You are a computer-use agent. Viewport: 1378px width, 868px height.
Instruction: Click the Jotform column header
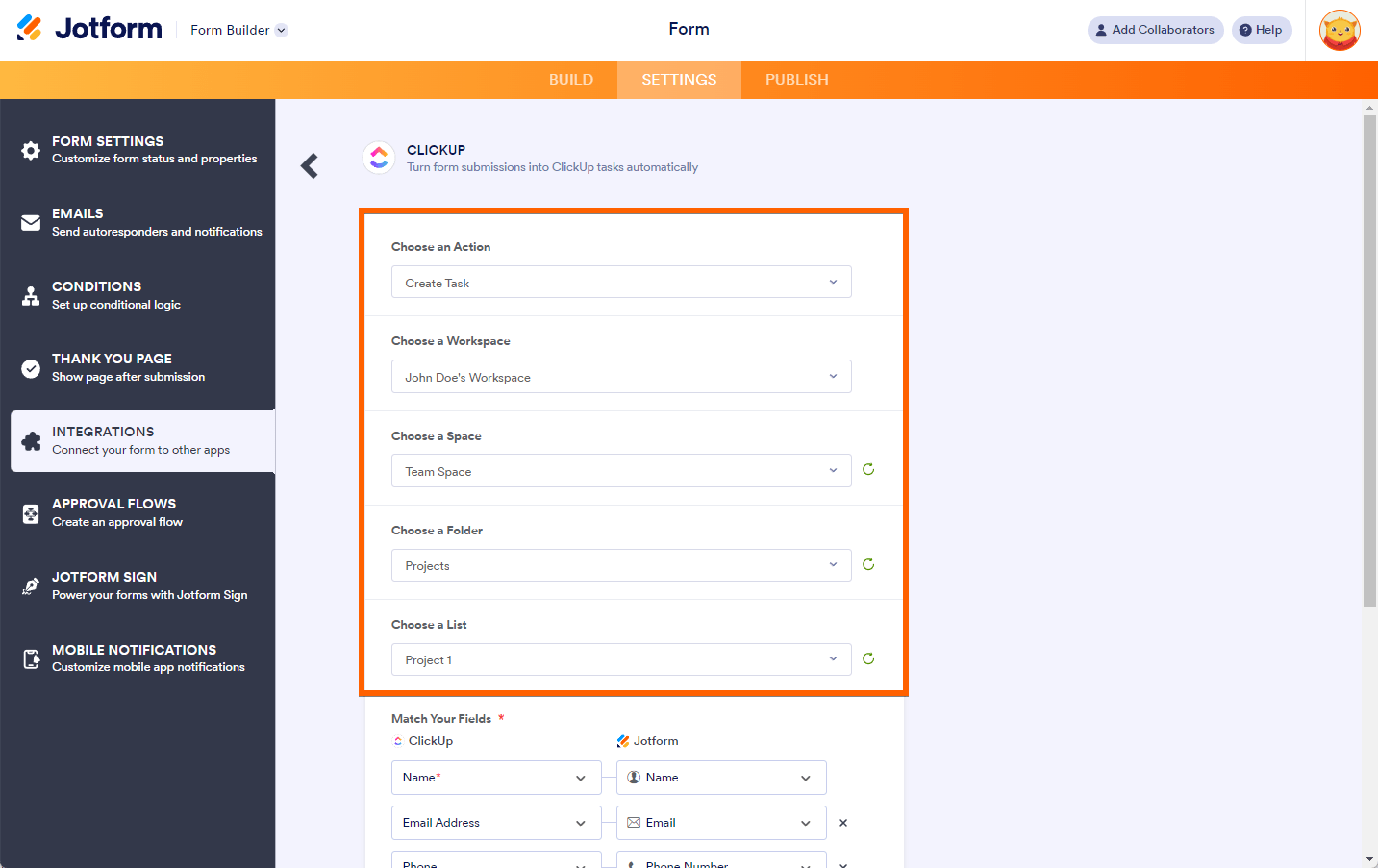coord(648,741)
